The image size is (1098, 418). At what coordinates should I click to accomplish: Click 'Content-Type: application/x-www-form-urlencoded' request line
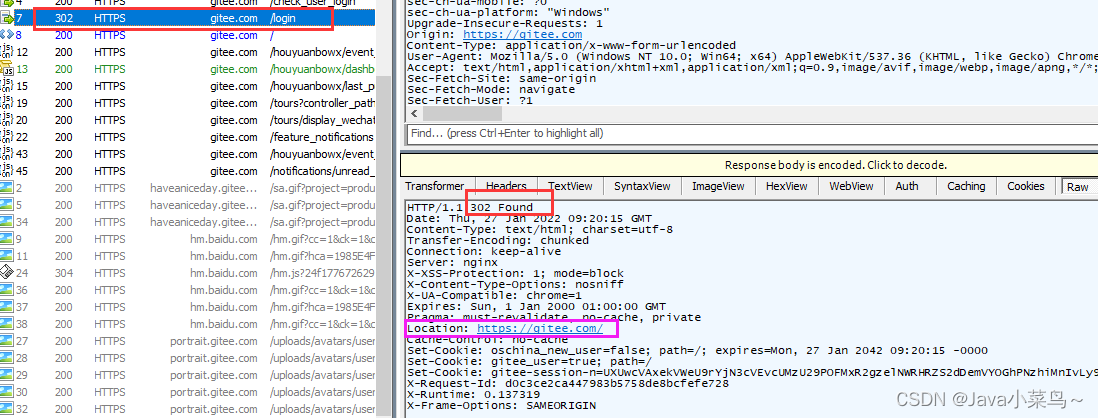click(x=571, y=46)
